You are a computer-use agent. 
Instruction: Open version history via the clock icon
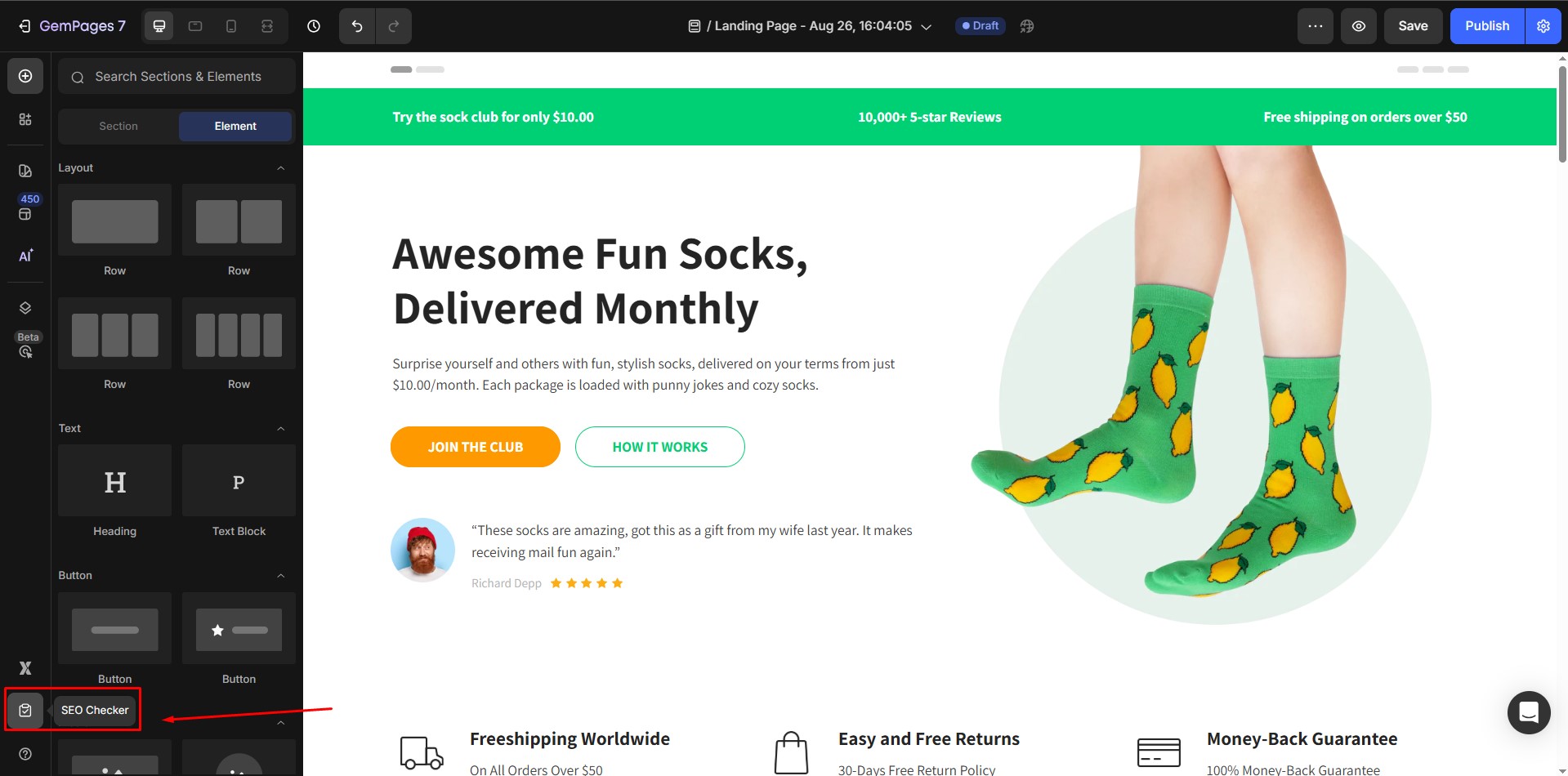click(x=314, y=25)
